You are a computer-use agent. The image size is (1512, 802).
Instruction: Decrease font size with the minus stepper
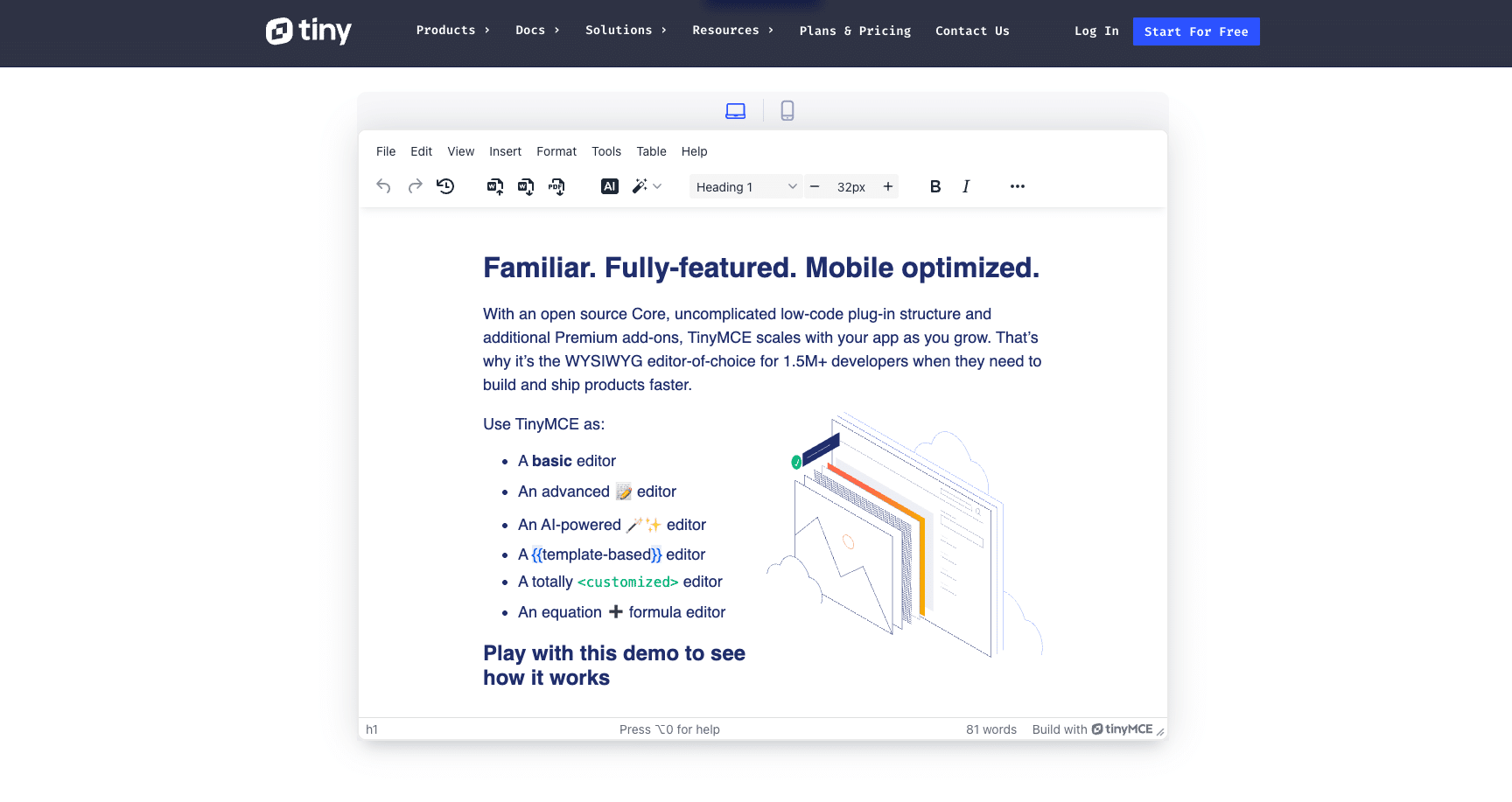coord(815,186)
